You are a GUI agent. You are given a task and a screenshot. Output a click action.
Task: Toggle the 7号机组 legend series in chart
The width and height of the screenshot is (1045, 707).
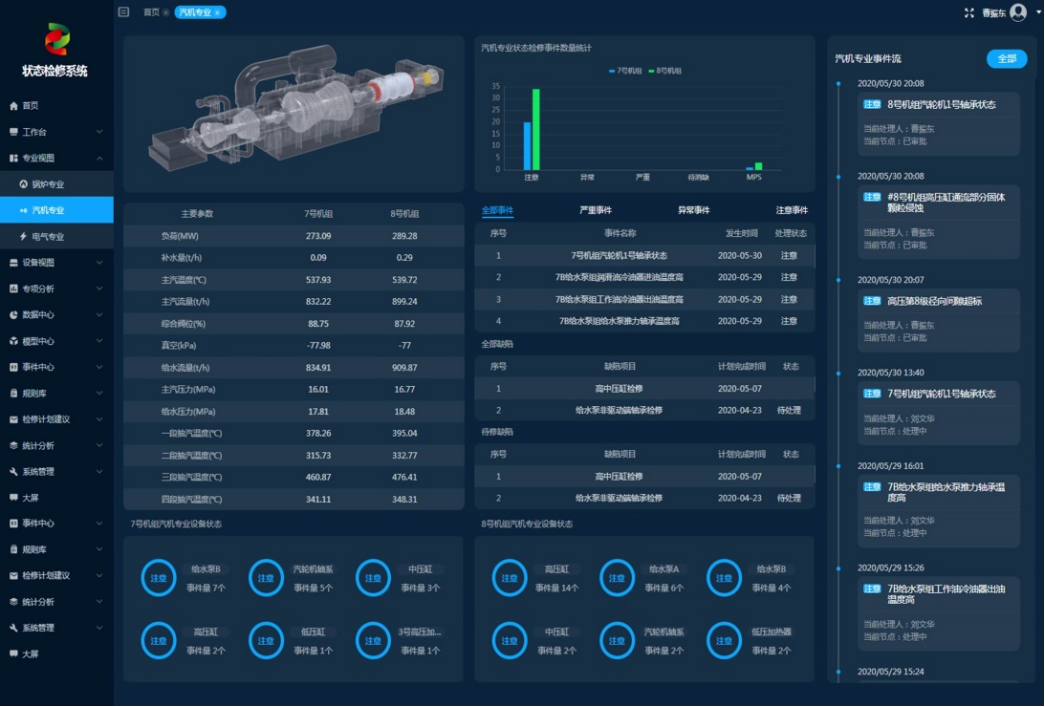[x=626, y=71]
